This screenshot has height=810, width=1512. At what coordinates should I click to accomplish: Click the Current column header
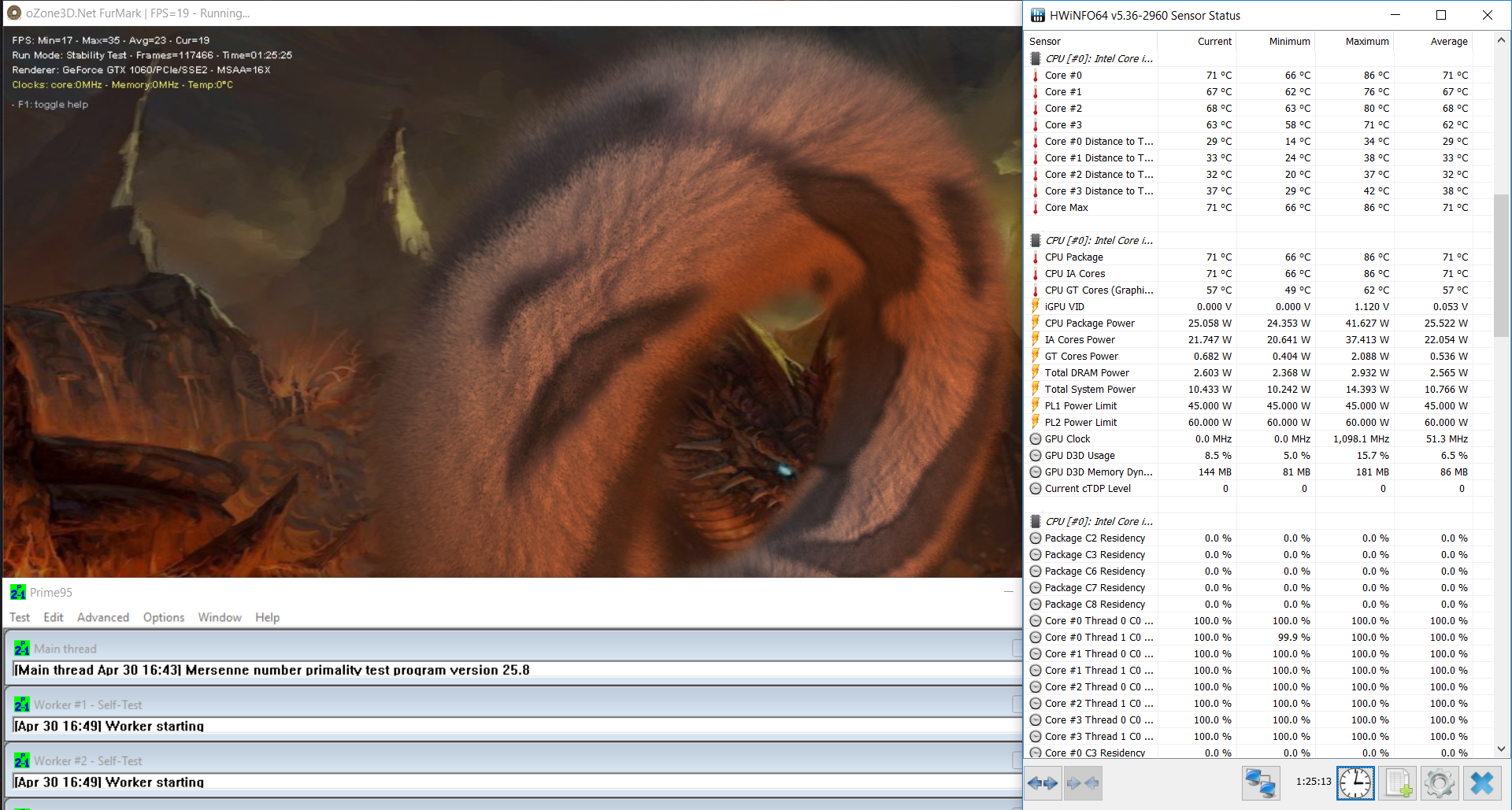pyautogui.click(x=1197, y=42)
